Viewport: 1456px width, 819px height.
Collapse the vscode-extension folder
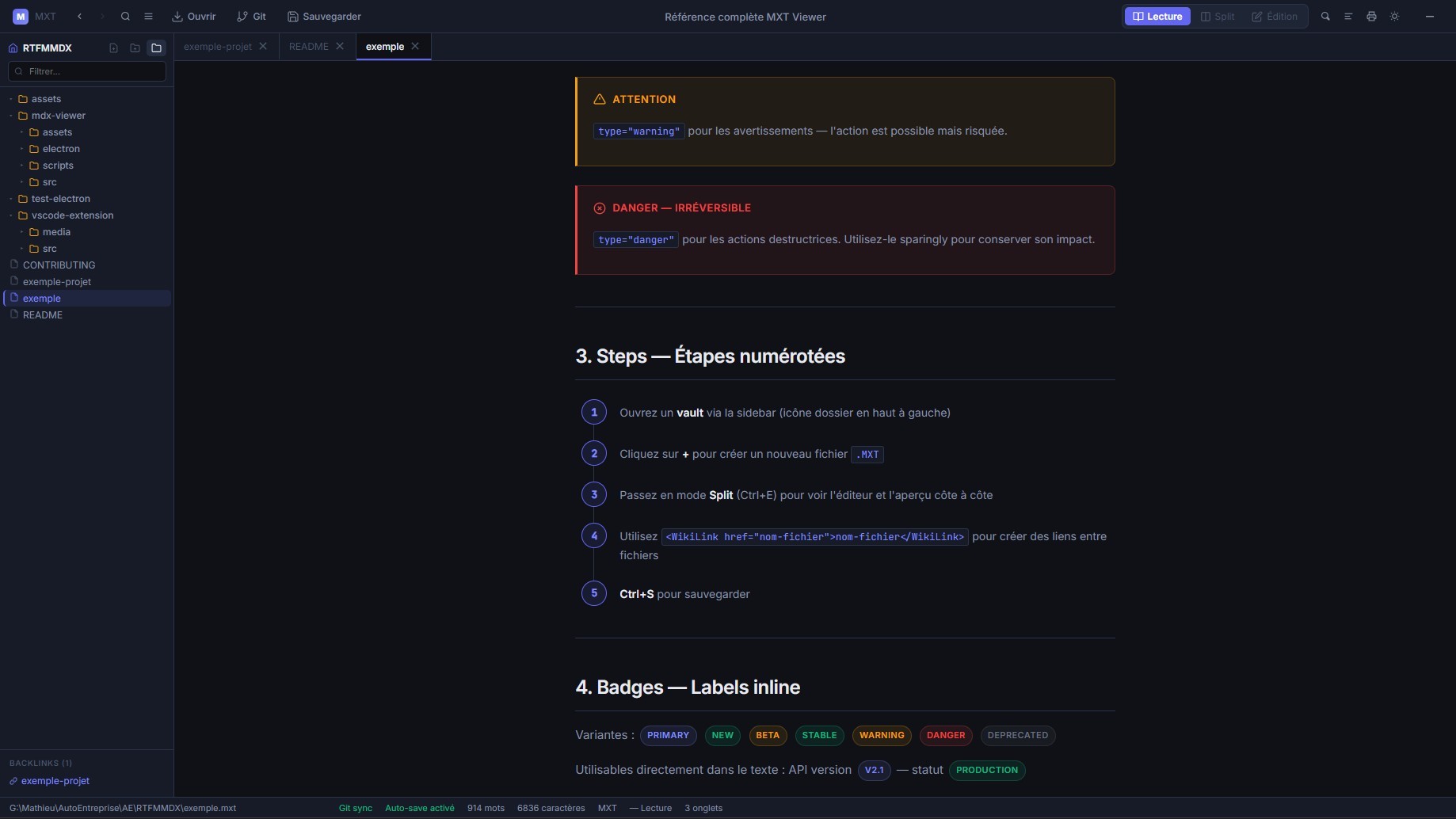(87, 215)
